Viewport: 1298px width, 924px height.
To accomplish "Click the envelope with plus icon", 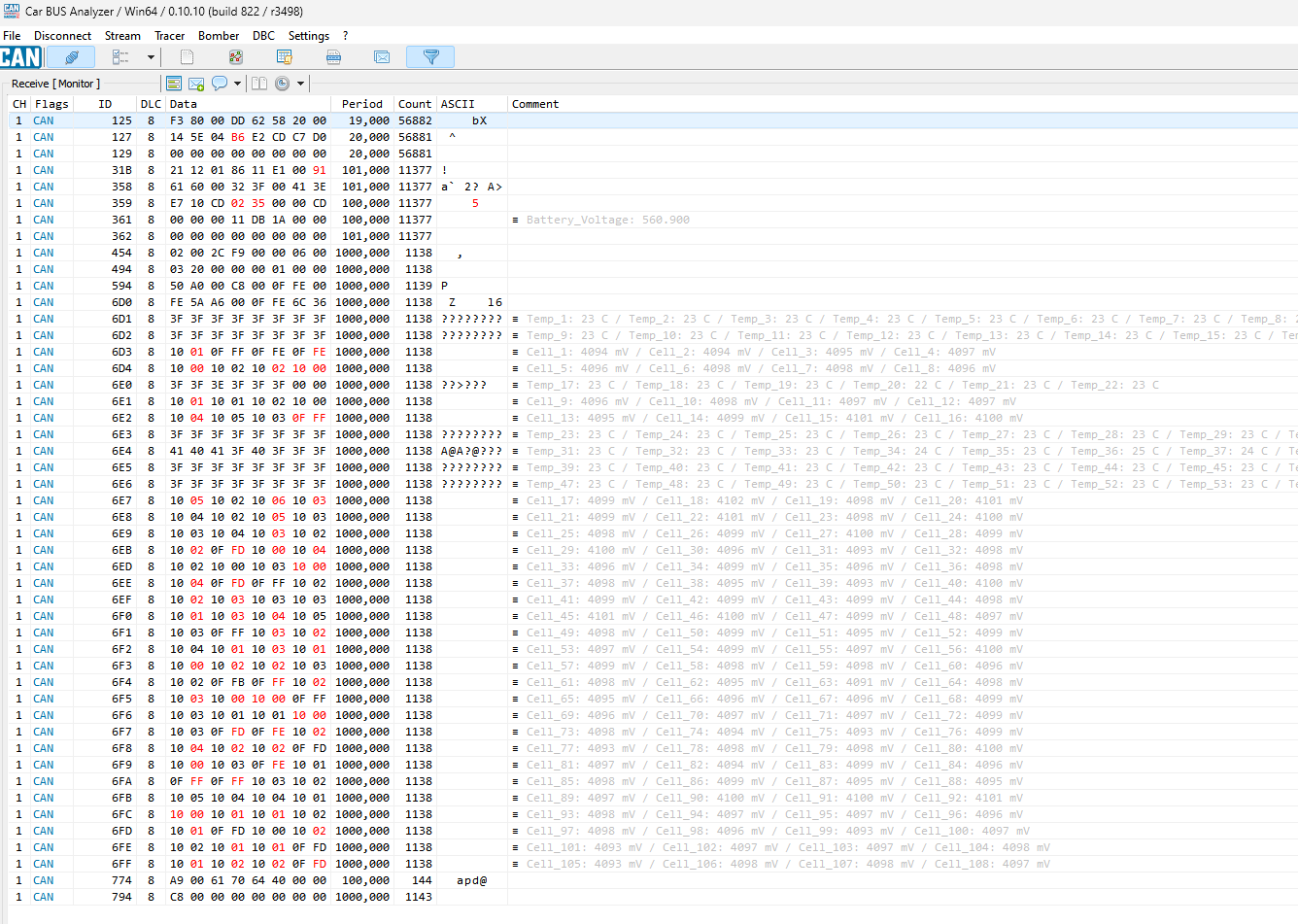I will (x=196, y=84).
